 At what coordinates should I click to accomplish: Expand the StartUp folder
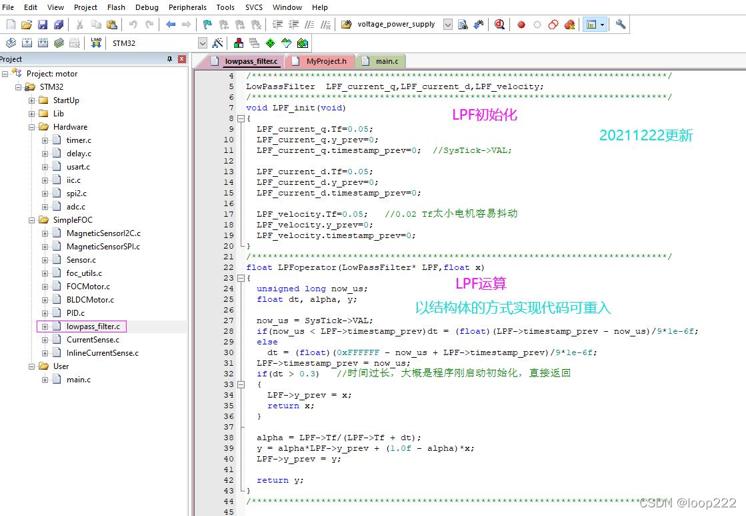[31, 100]
